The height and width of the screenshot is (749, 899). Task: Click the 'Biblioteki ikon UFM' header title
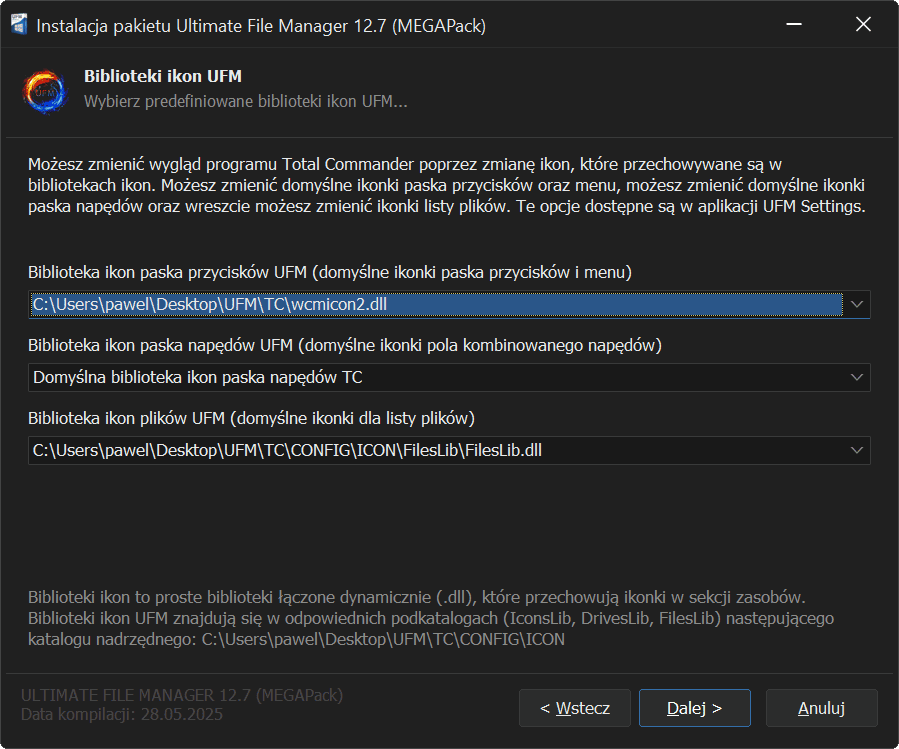[x=163, y=77]
